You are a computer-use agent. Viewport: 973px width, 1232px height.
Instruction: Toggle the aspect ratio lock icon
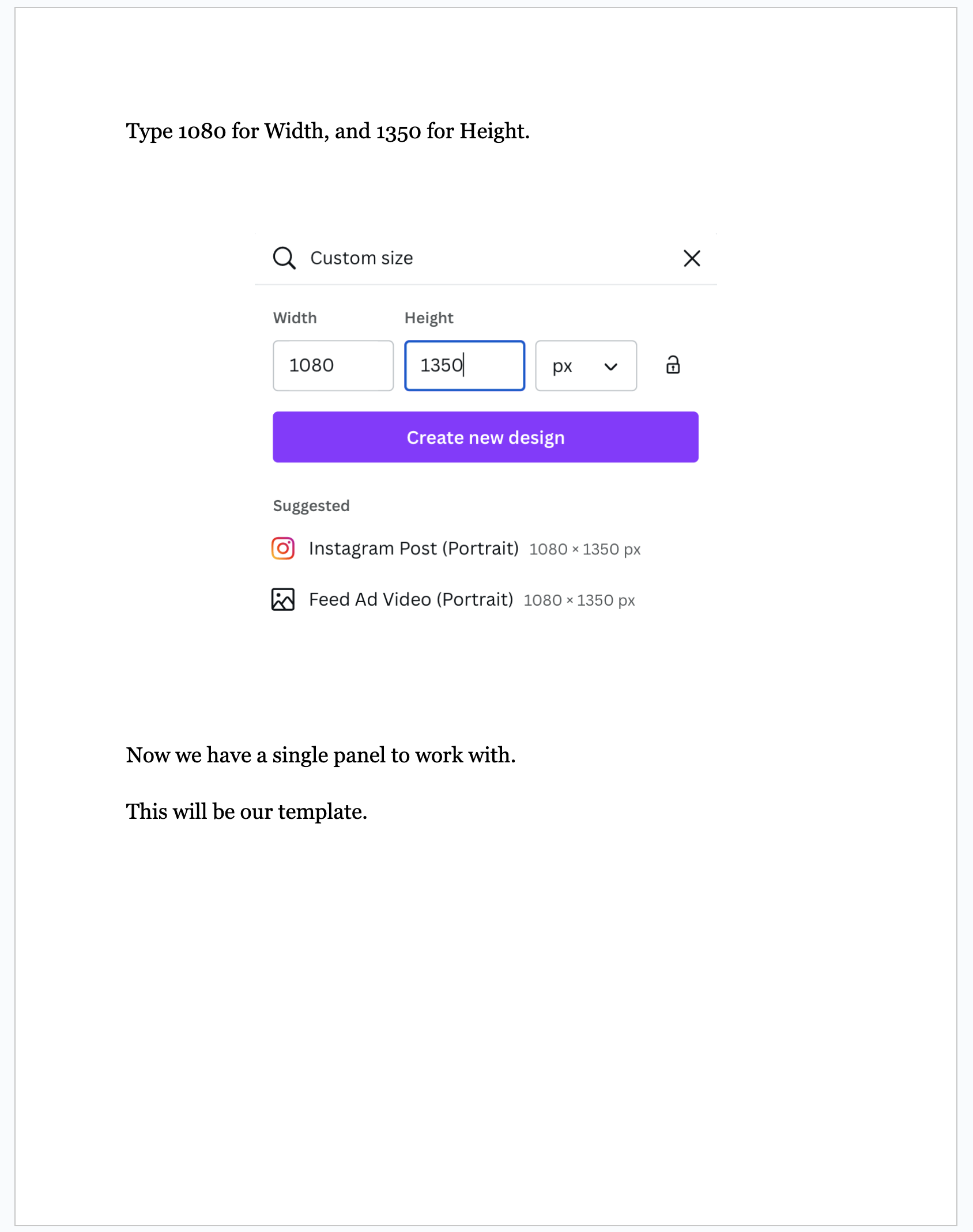673,365
